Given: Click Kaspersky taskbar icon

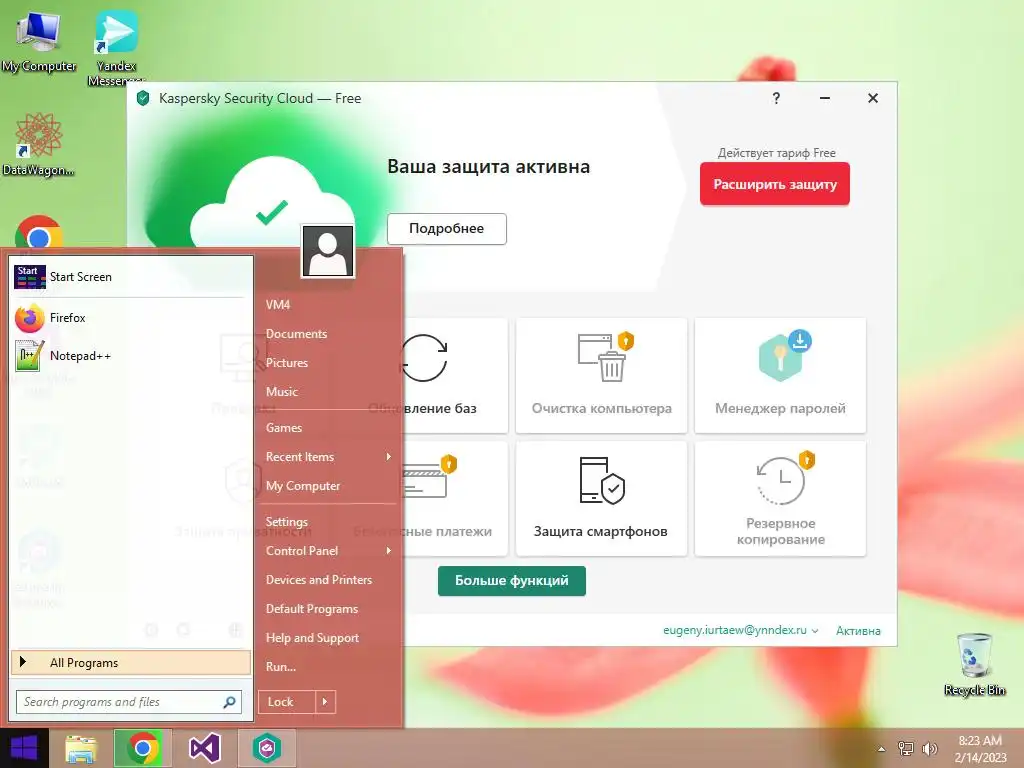Looking at the screenshot, I should click(x=267, y=748).
